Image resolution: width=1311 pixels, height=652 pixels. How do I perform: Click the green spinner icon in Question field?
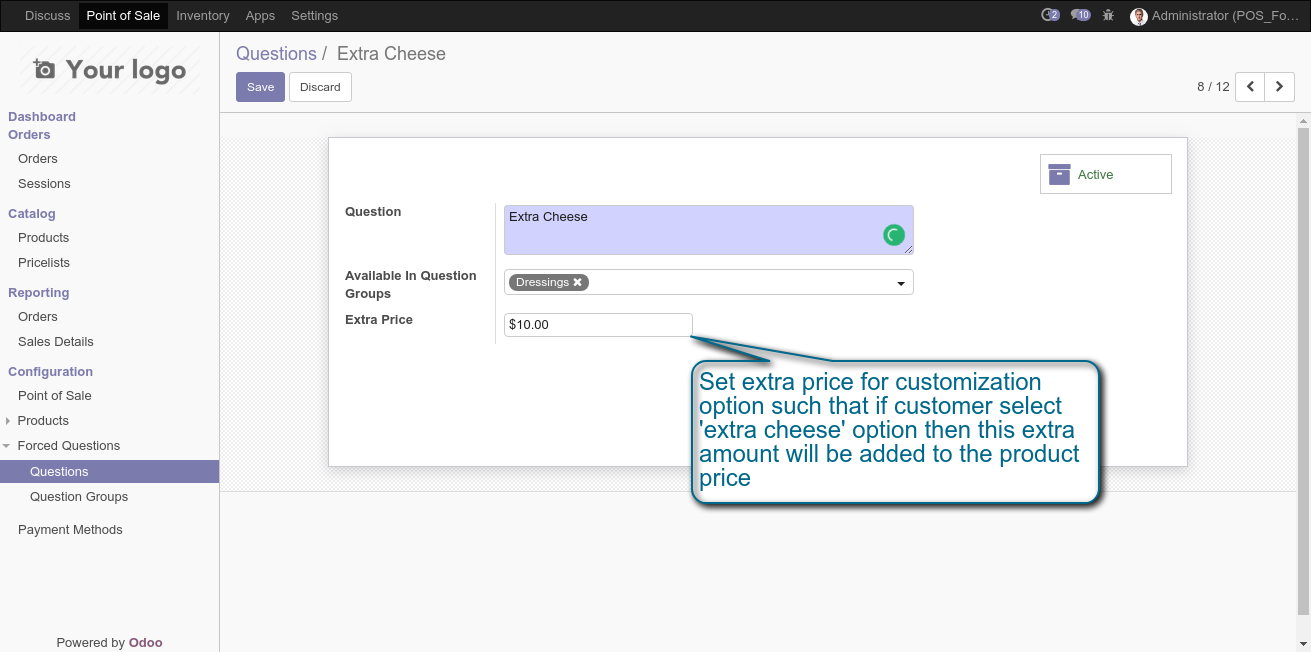click(x=894, y=235)
